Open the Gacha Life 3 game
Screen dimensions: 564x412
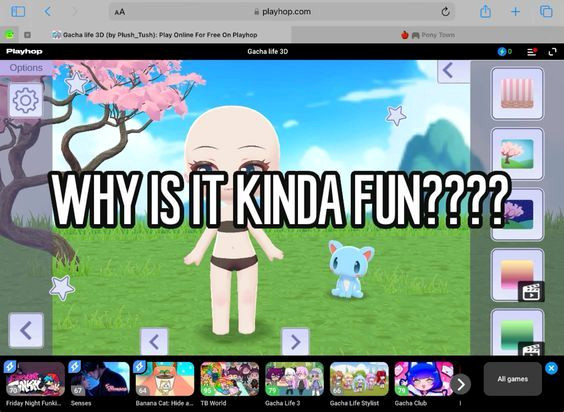(294, 379)
